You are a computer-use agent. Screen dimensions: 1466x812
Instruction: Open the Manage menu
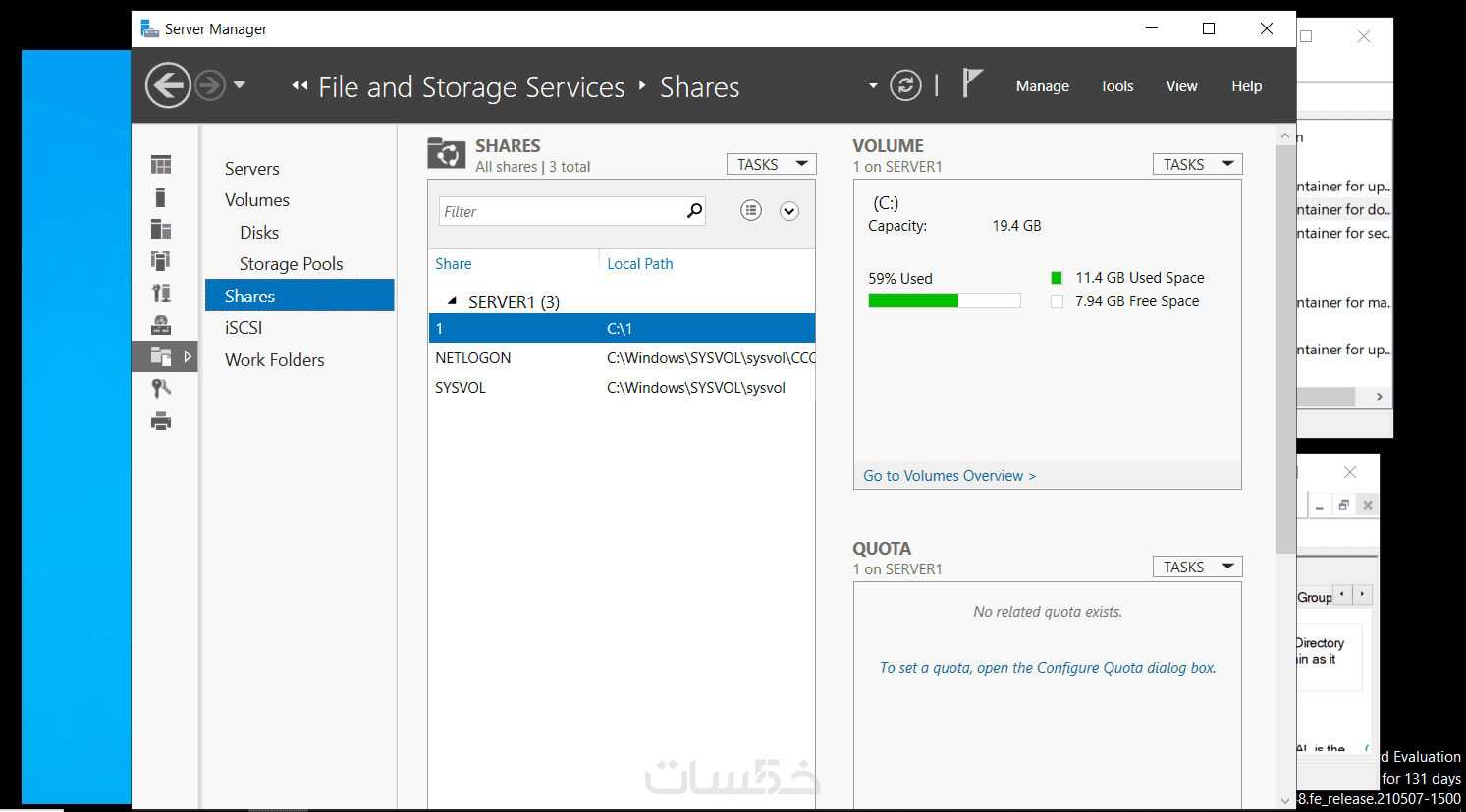click(1042, 86)
